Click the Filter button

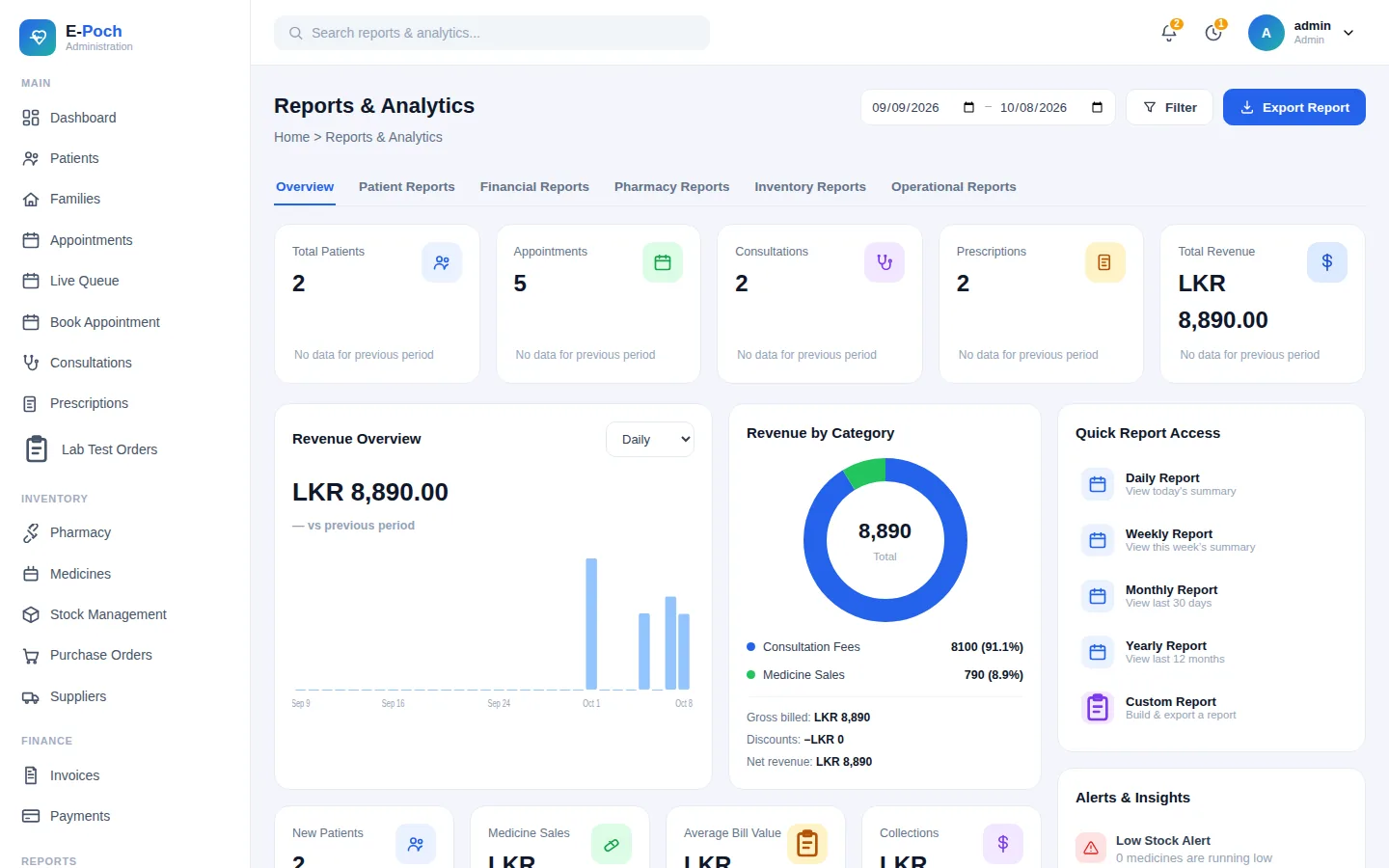1170,107
